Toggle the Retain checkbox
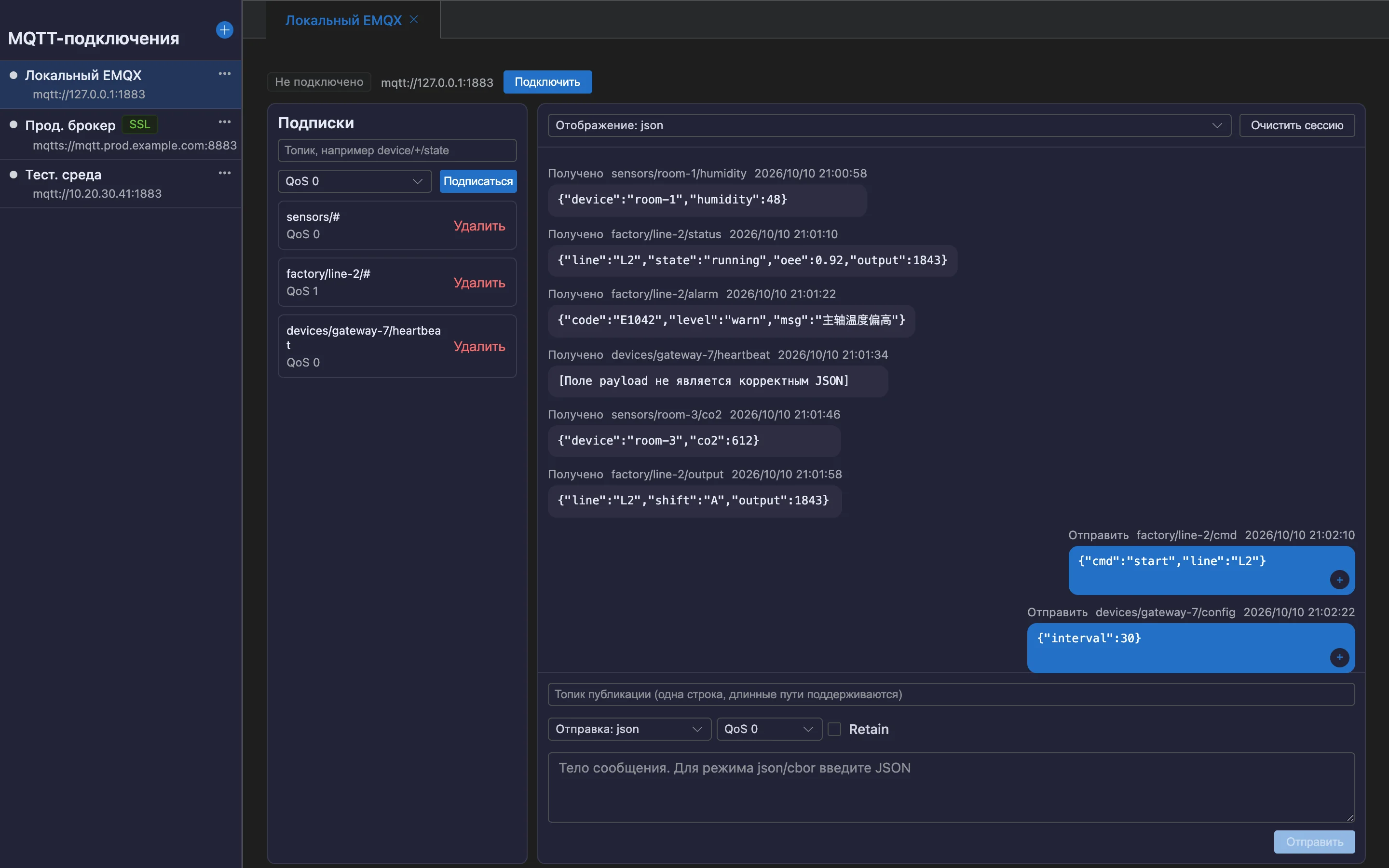The image size is (1389, 868). pyautogui.click(x=834, y=729)
